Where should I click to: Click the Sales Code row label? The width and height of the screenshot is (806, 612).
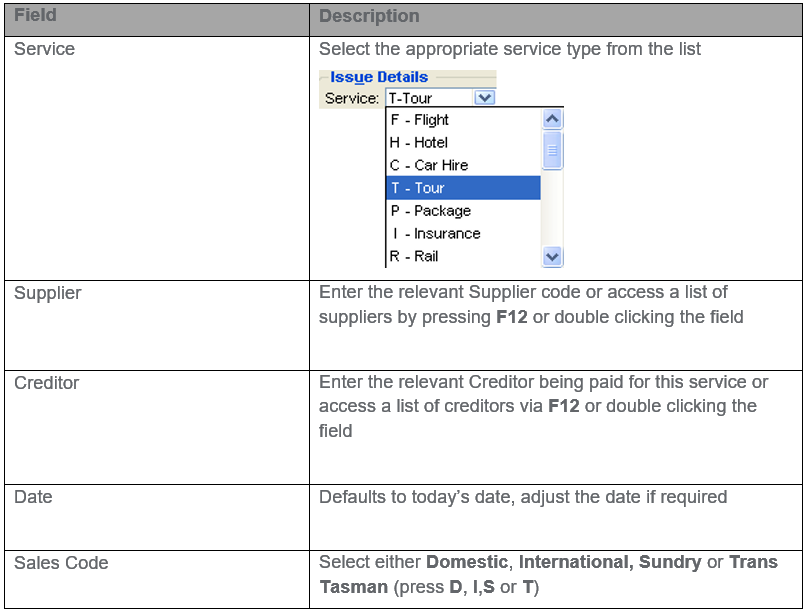[58, 562]
